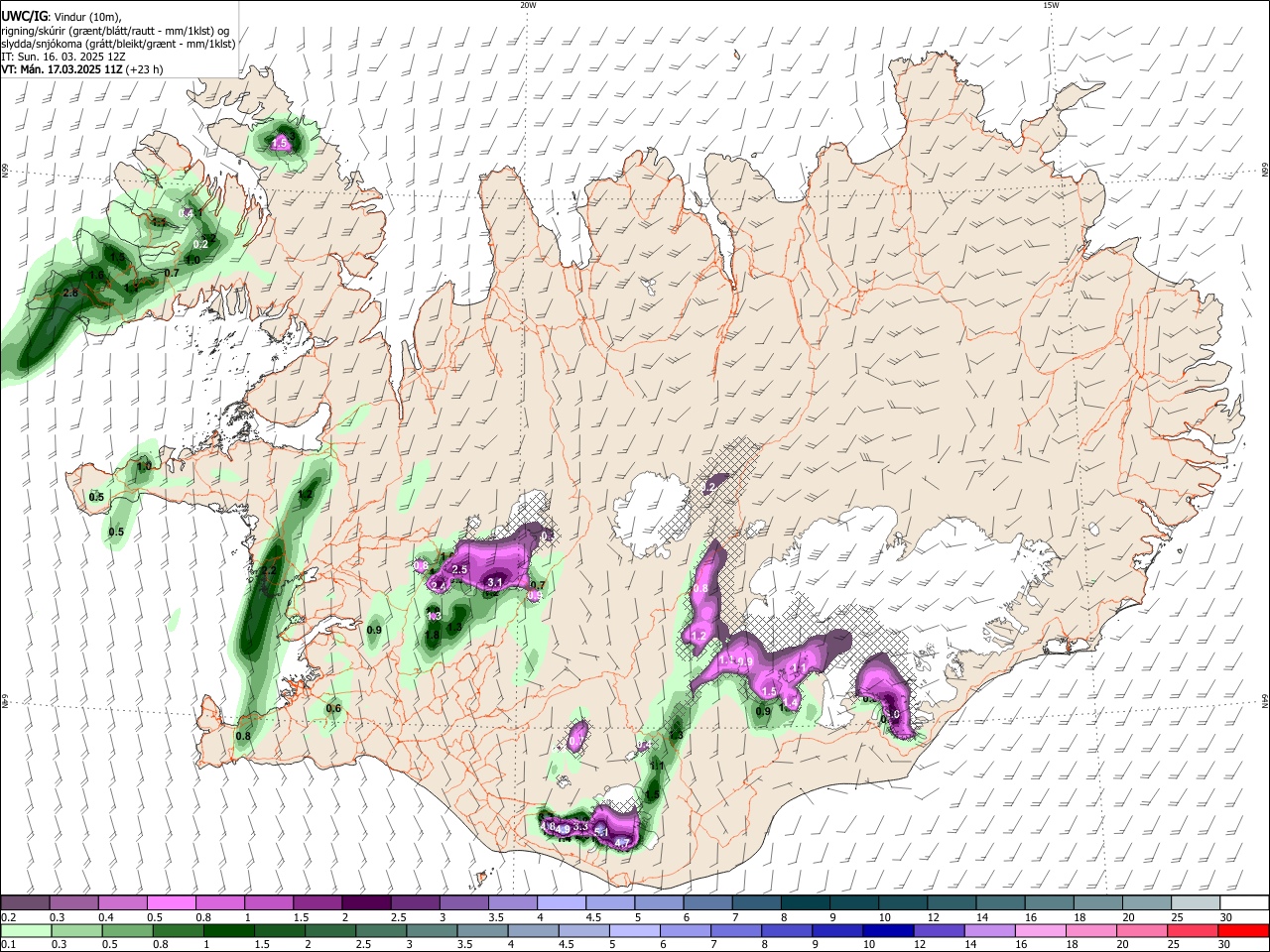The width and height of the screenshot is (1270, 952).
Task: Click the 2.4 value in the purple snow area
Action: (x=438, y=586)
